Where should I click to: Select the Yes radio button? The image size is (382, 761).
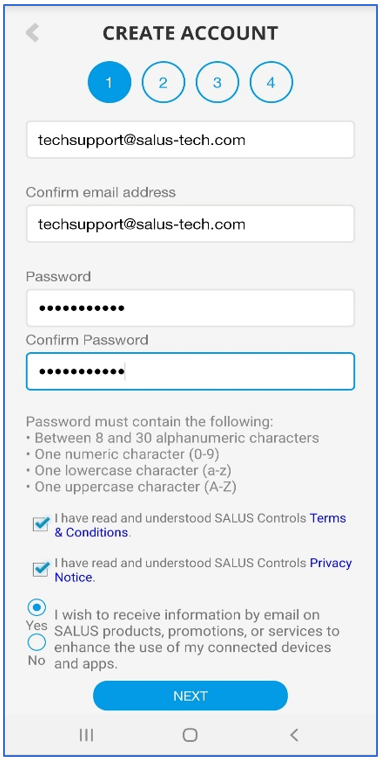tap(37, 608)
